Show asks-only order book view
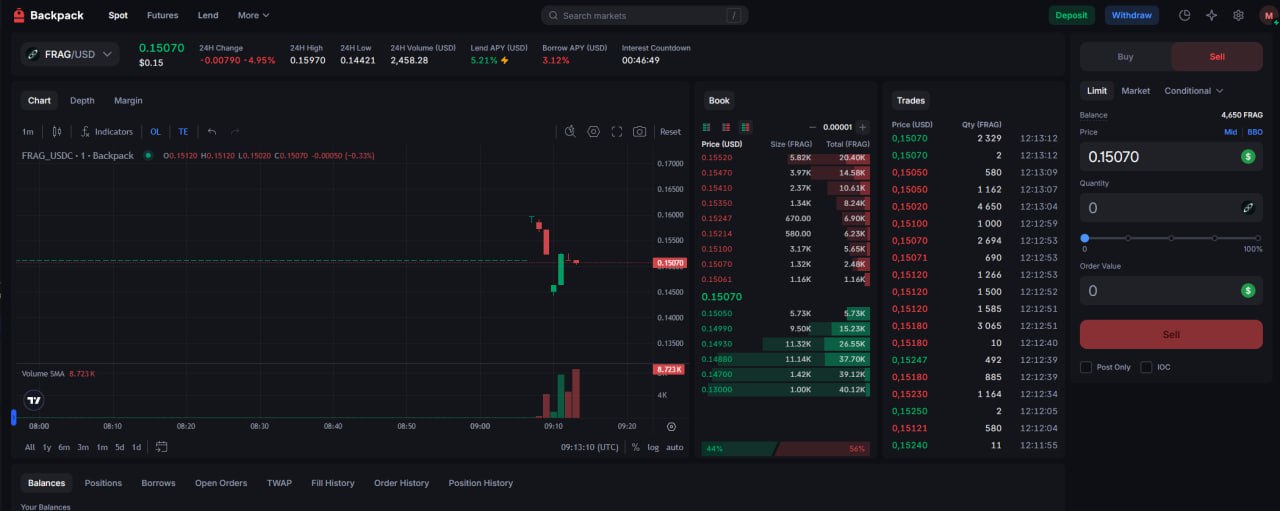 [x=726, y=127]
